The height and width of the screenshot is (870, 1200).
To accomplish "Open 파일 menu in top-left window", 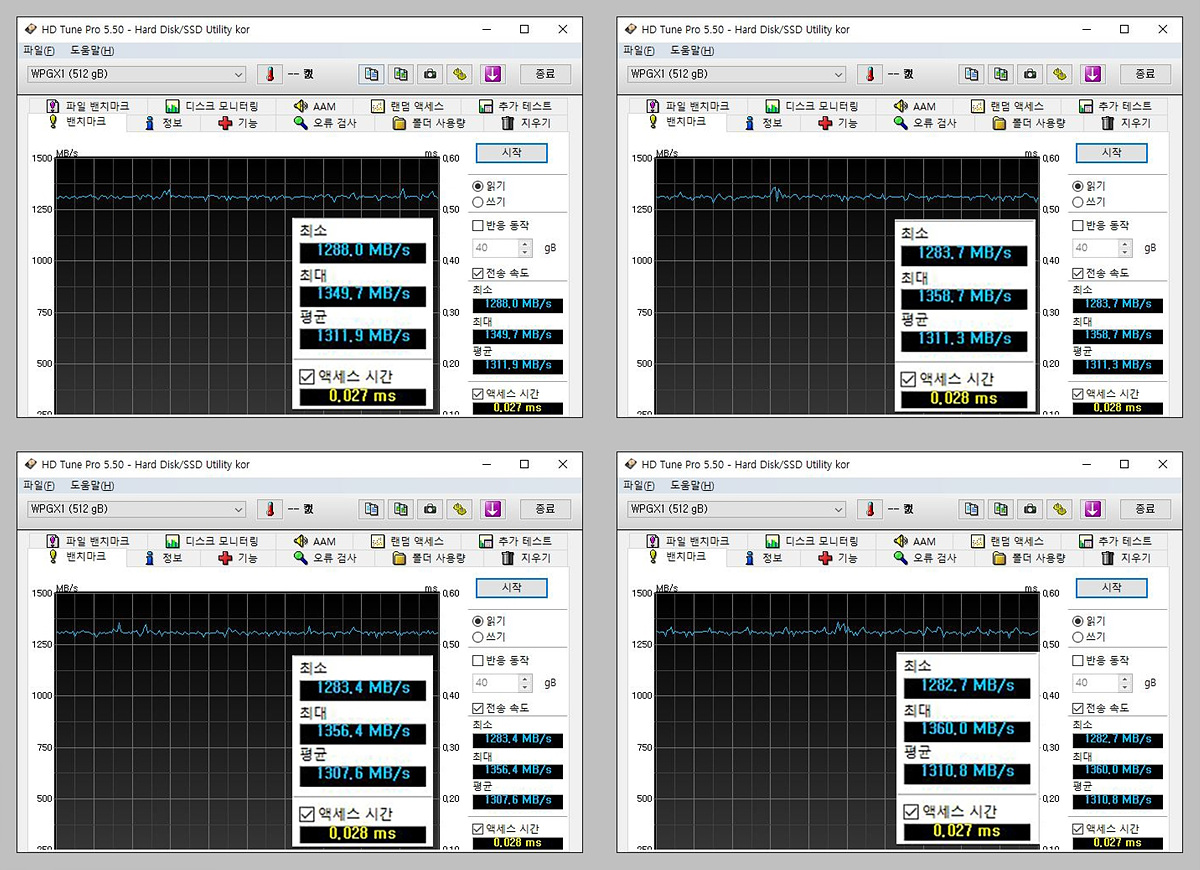I will (x=38, y=51).
